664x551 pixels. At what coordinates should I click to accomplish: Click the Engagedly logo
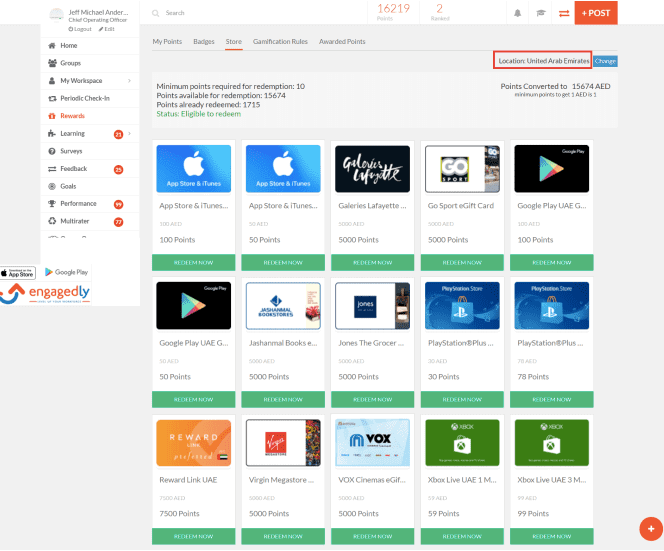pyautogui.click(x=45, y=293)
